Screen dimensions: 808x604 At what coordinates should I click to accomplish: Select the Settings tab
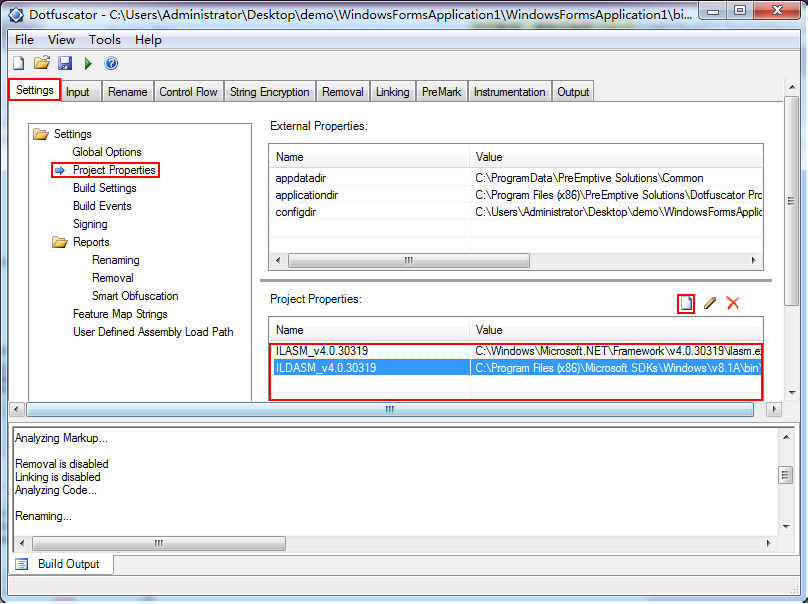[35, 90]
